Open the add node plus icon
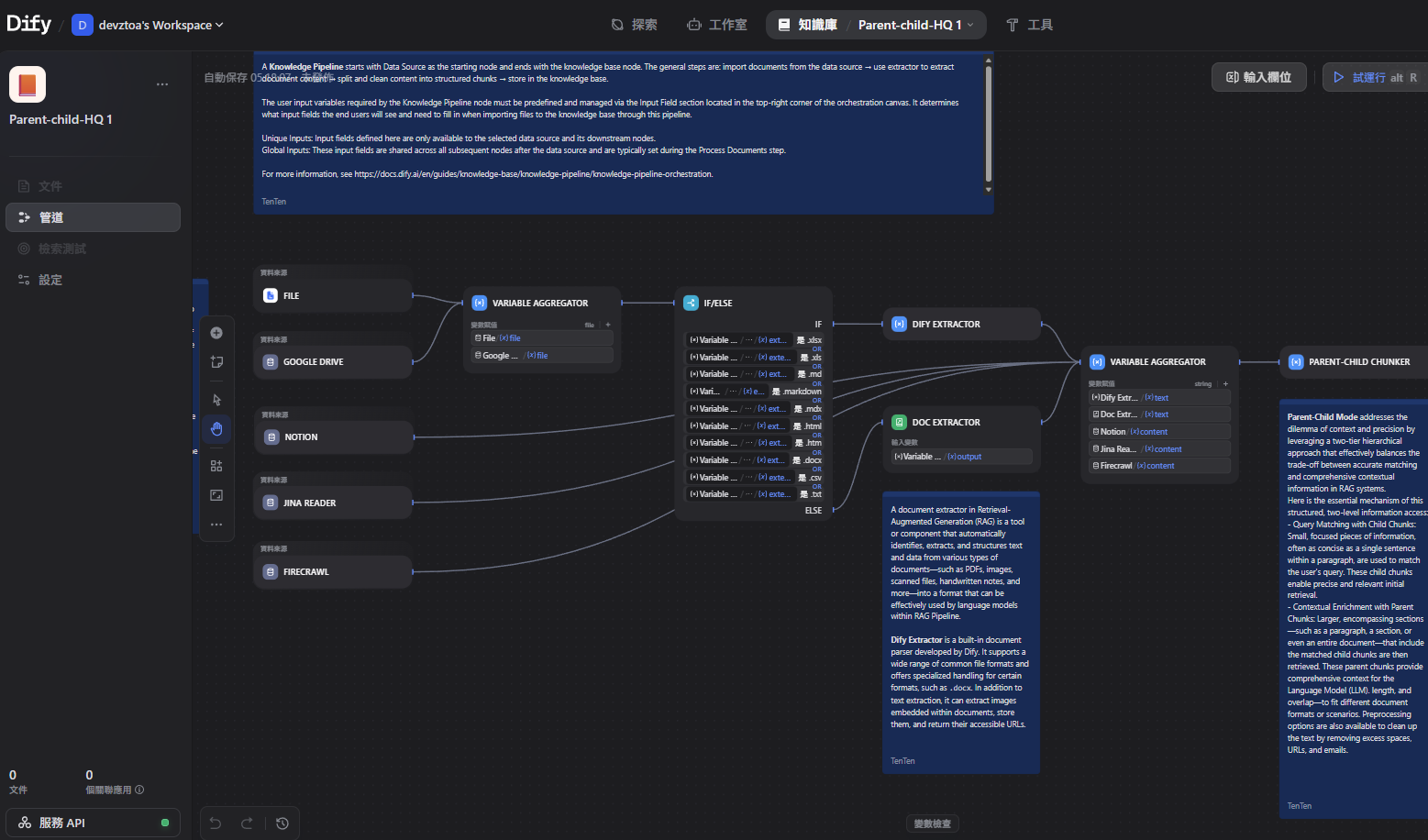1428x840 pixels. click(216, 333)
